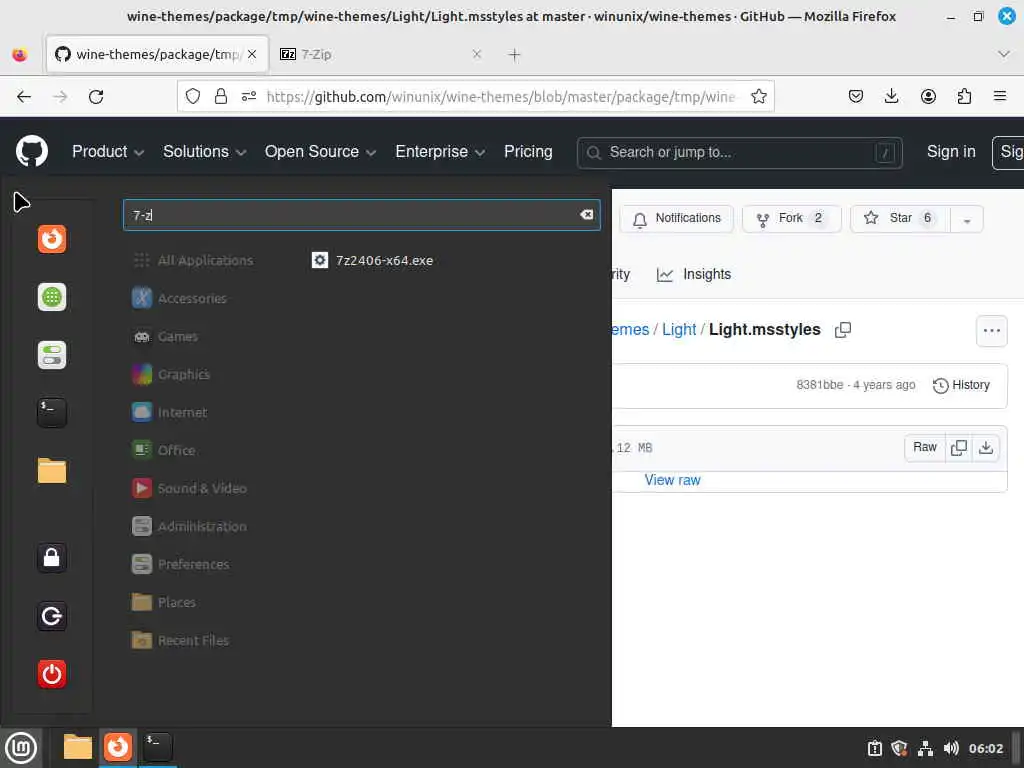Open Files folder in menu favorites
The width and height of the screenshot is (1024, 768).
tap(52, 471)
